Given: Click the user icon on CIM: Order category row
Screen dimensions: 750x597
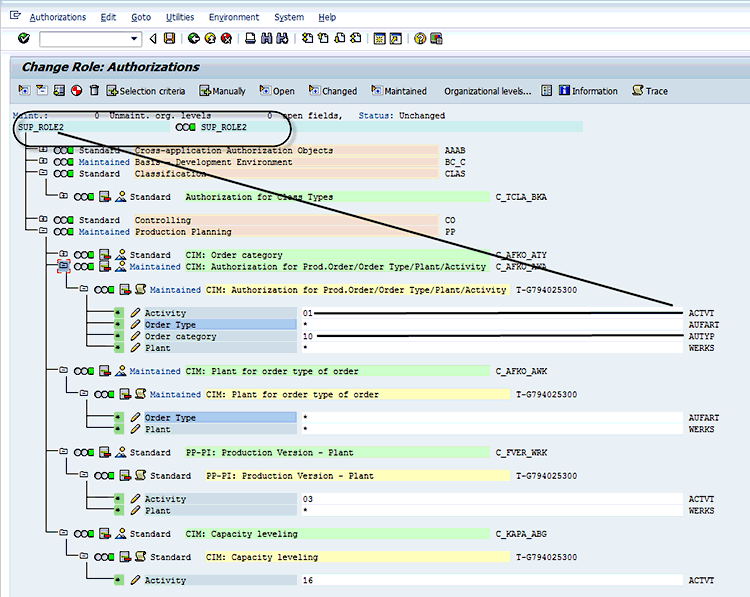Looking at the screenshot, I should pyautogui.click(x=121, y=254).
